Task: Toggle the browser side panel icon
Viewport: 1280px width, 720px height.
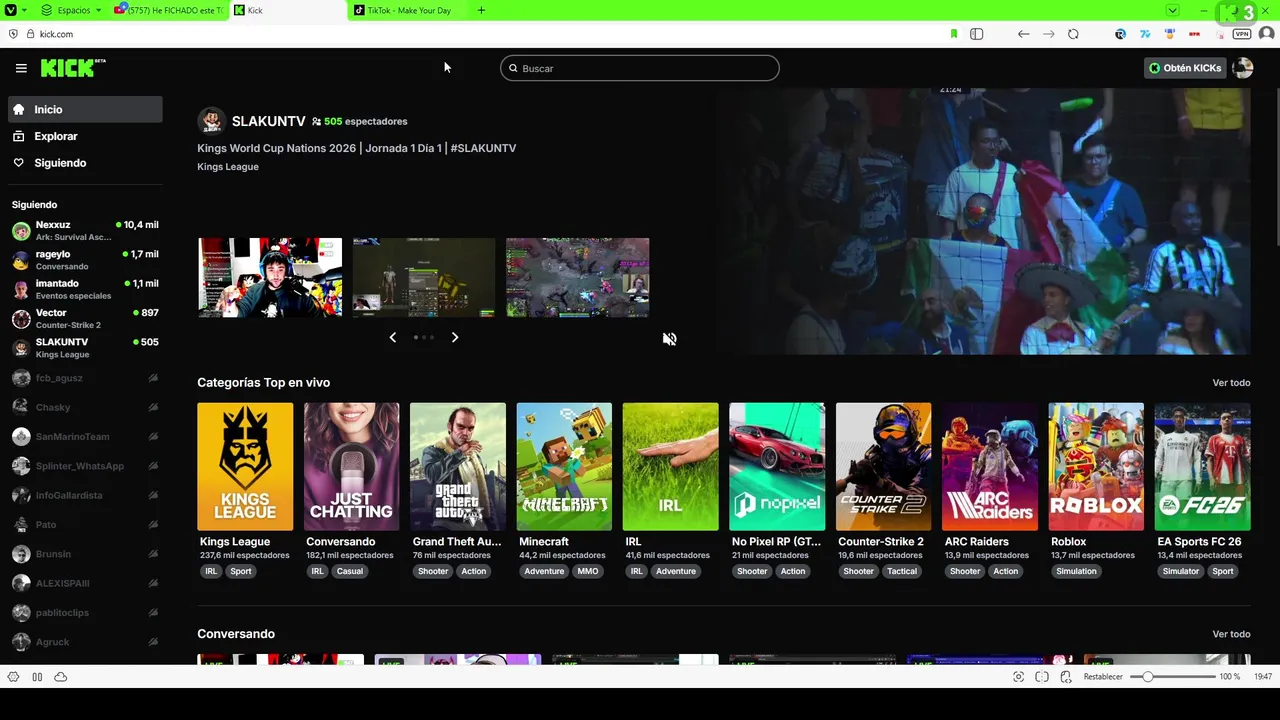Action: pos(977,34)
